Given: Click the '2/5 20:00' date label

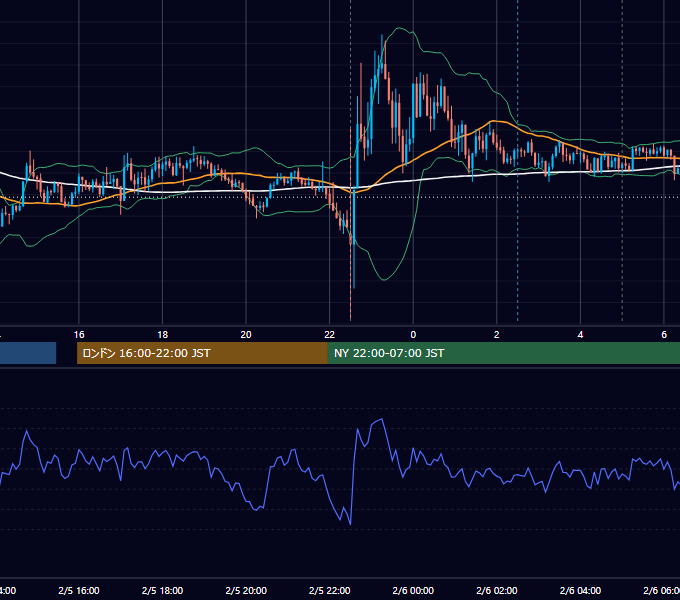Looking at the screenshot, I should (x=246, y=590).
